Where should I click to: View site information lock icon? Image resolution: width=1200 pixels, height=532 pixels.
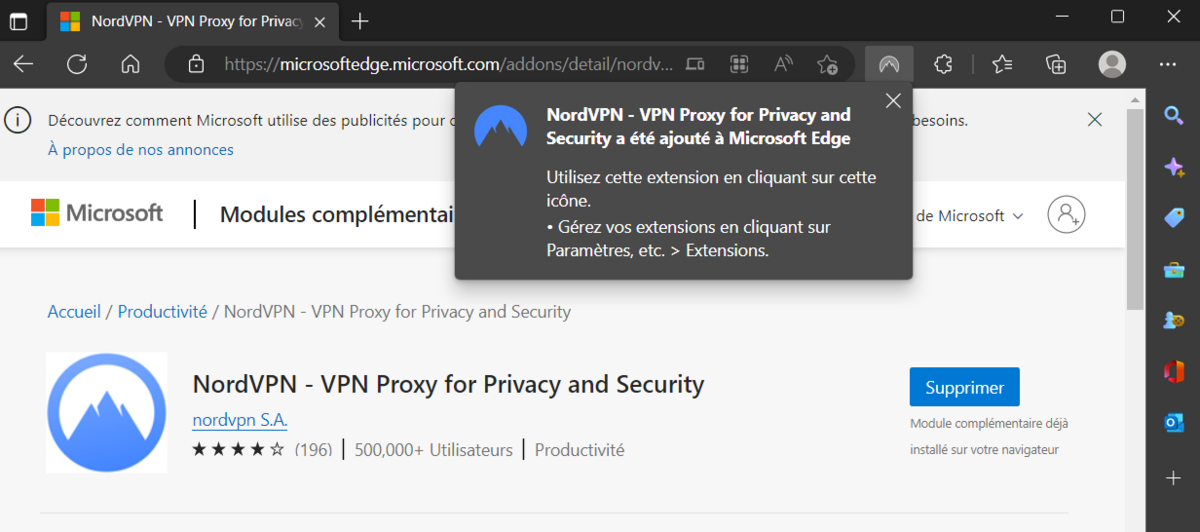tap(196, 64)
